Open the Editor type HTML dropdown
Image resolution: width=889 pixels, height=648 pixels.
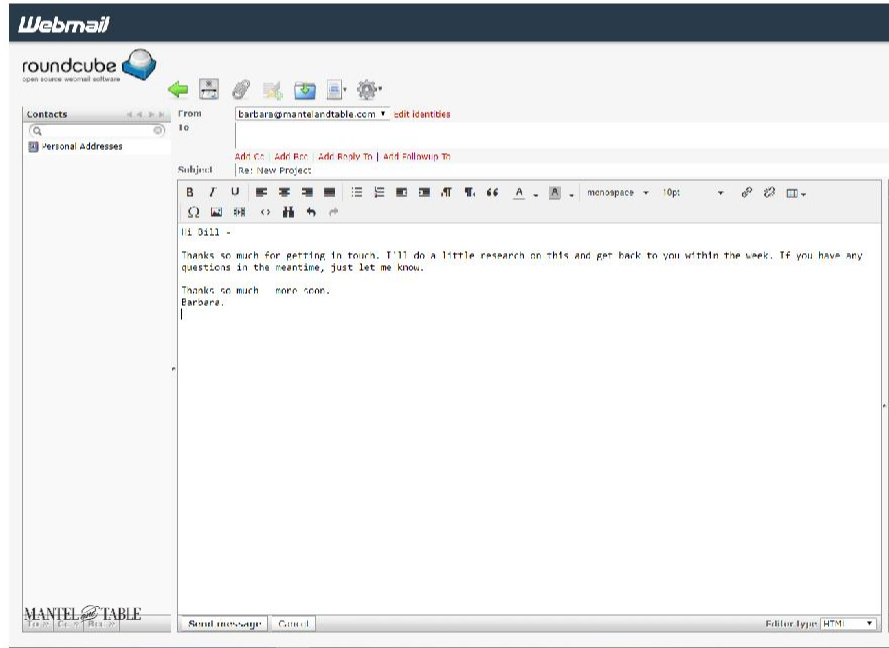(x=848, y=624)
